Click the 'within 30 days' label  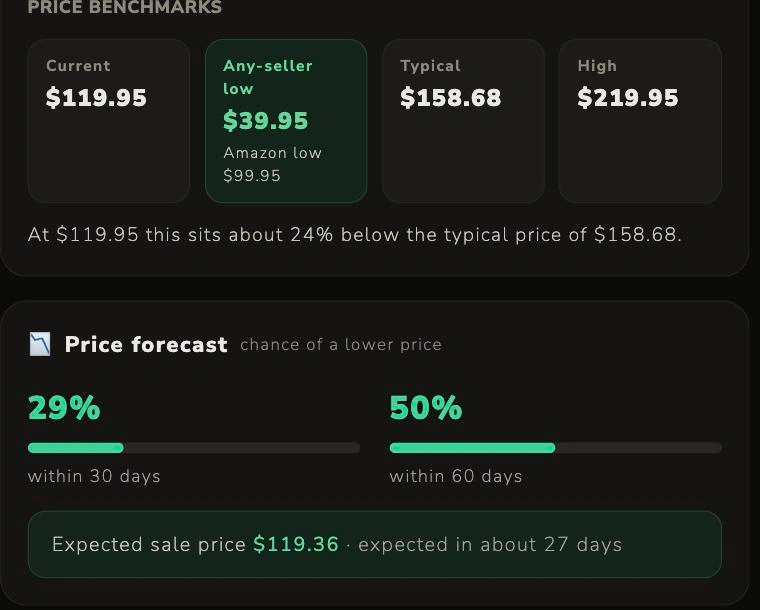94,476
